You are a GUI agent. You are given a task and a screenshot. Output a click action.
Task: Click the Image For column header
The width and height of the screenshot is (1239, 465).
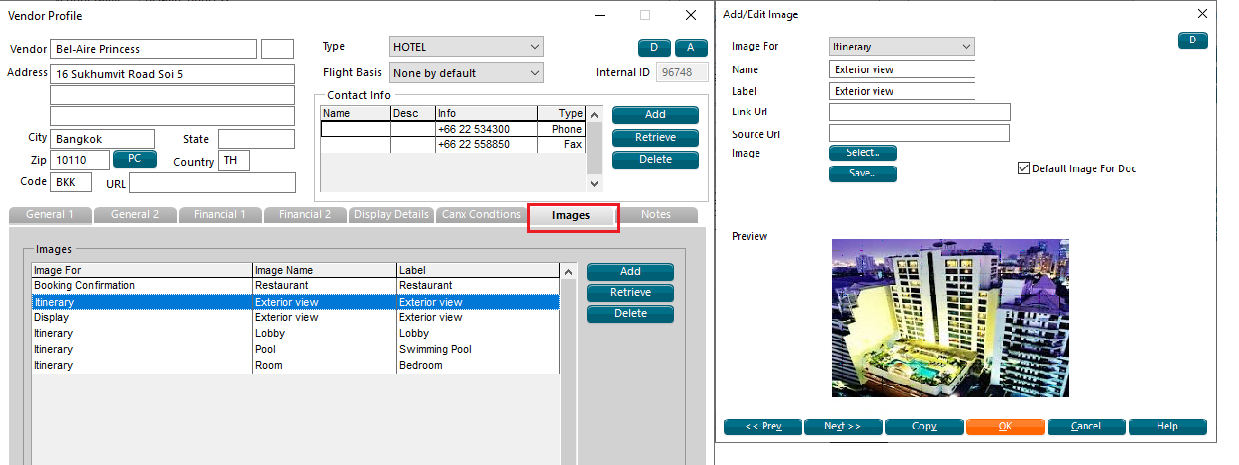click(x=142, y=270)
